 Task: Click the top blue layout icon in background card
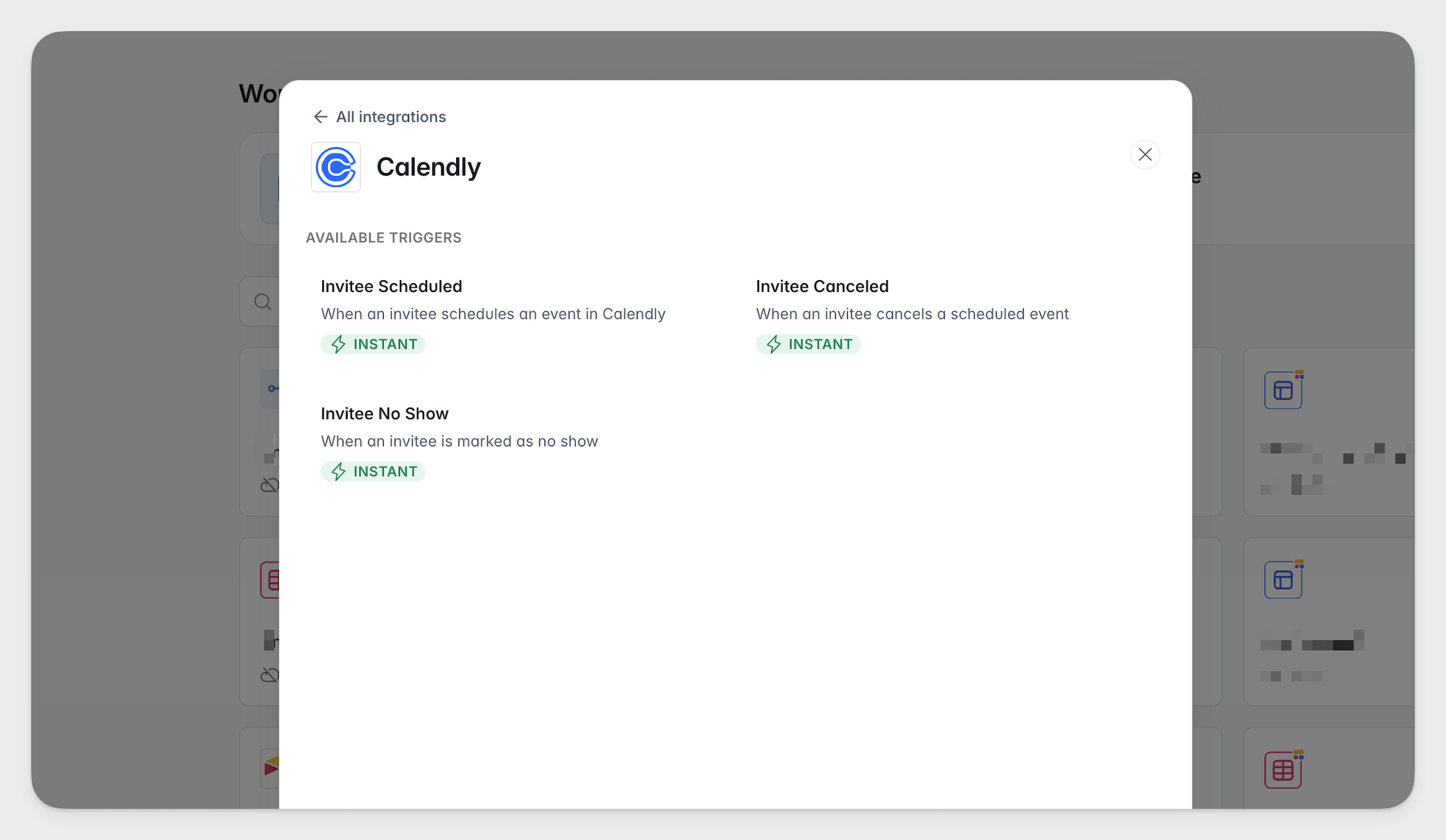coord(1283,390)
